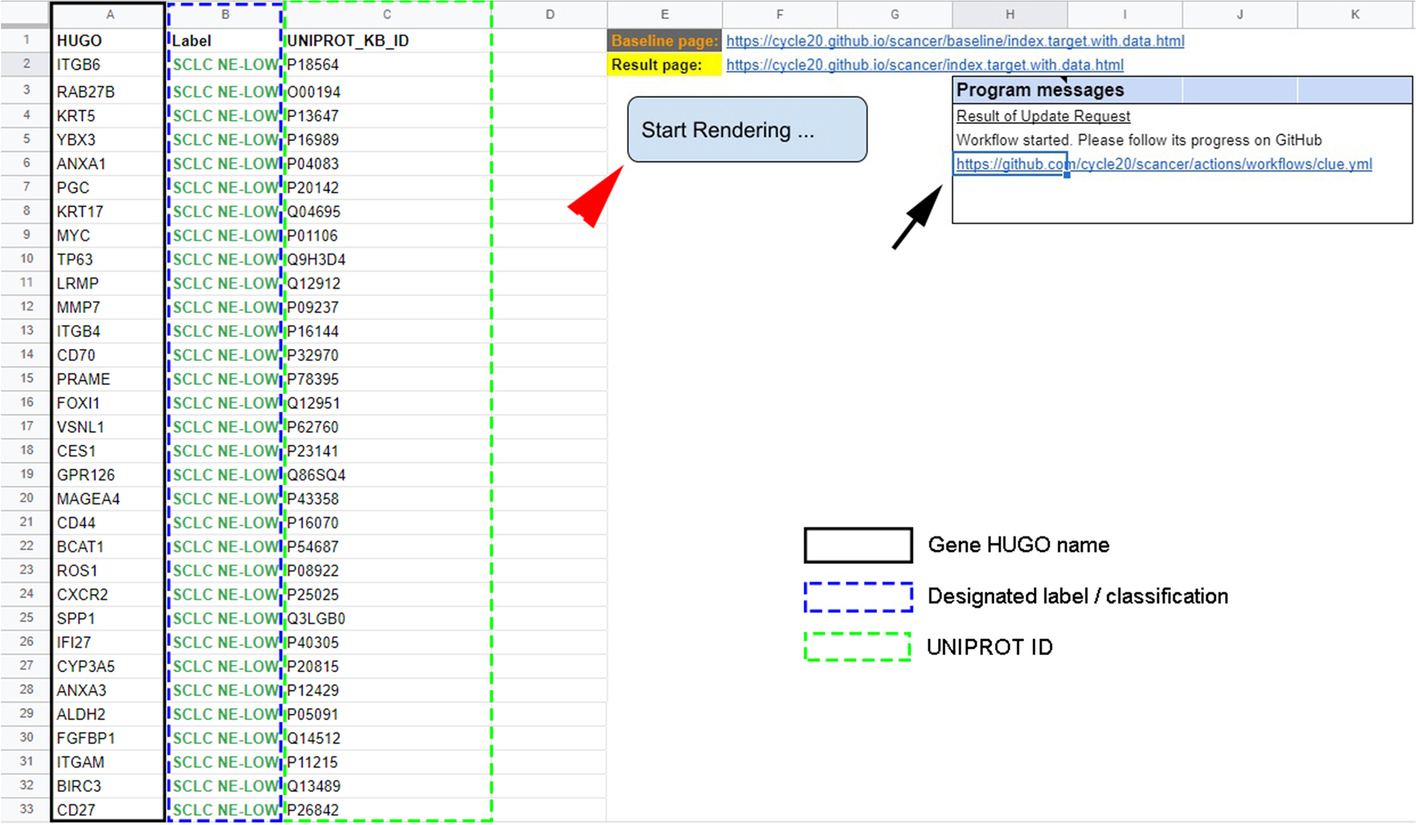Select column B header
The height and width of the screenshot is (825, 1416).
tap(225, 14)
